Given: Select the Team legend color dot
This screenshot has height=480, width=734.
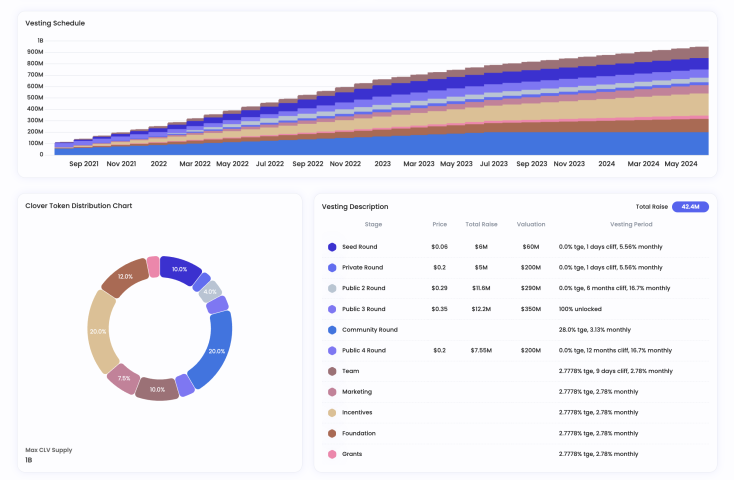Looking at the screenshot, I should [332, 371].
